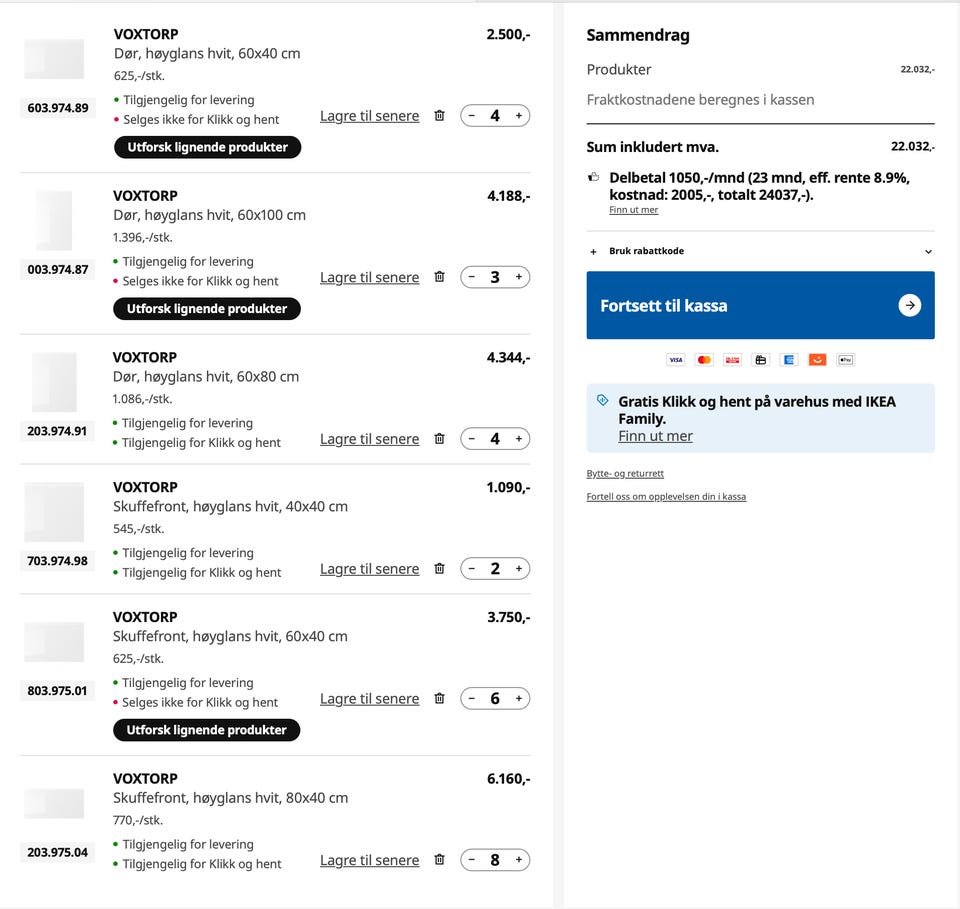This screenshot has height=909, width=960.
Task: Increase quantity of 80x40 cm Skuffefront
Action: tap(518, 860)
